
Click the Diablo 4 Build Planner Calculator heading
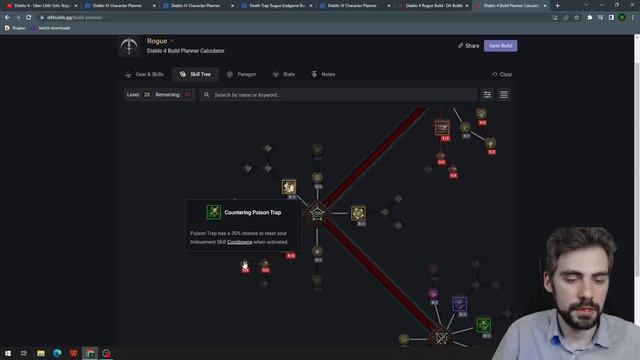[x=186, y=51]
